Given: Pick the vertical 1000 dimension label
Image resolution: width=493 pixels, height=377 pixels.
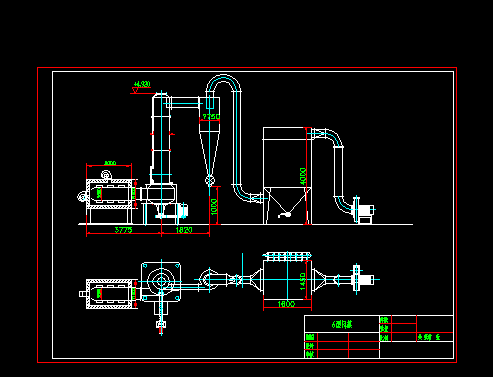Looking at the screenshot, I should tap(214, 207).
